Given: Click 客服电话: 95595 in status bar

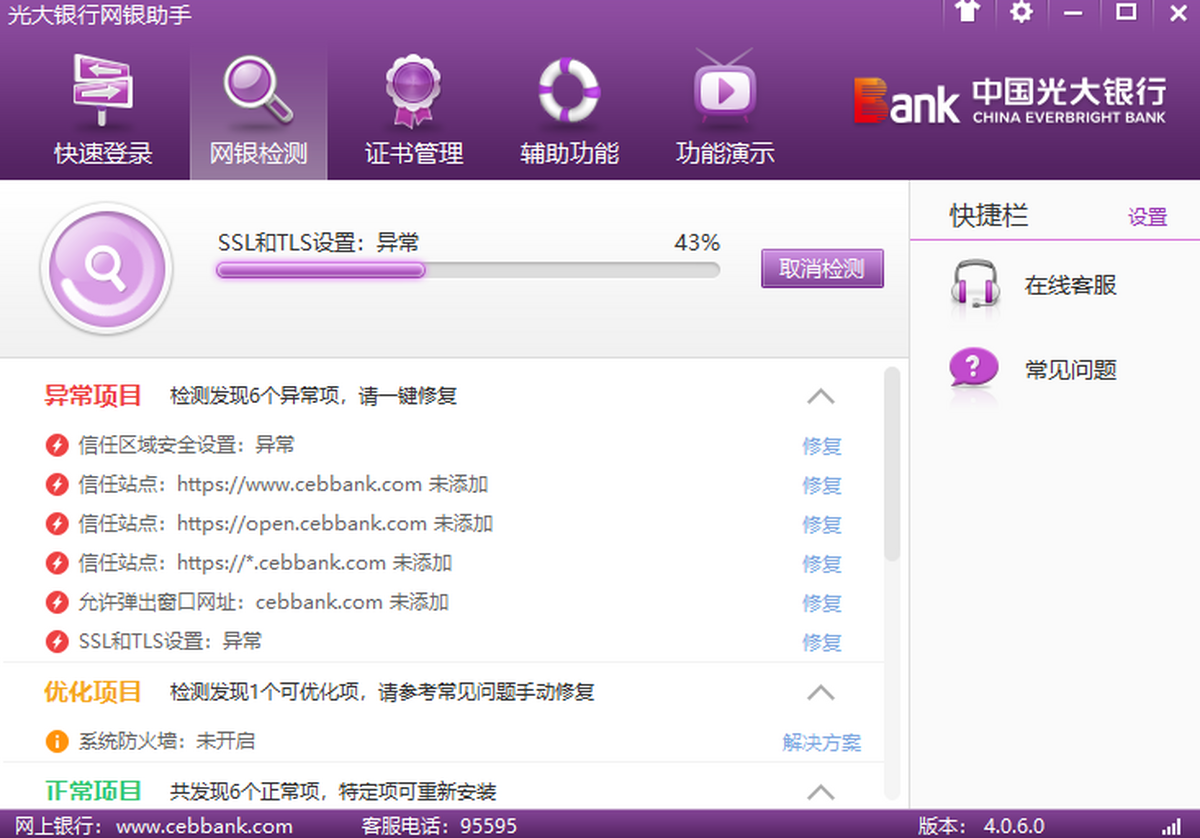Looking at the screenshot, I should click(x=439, y=826).
